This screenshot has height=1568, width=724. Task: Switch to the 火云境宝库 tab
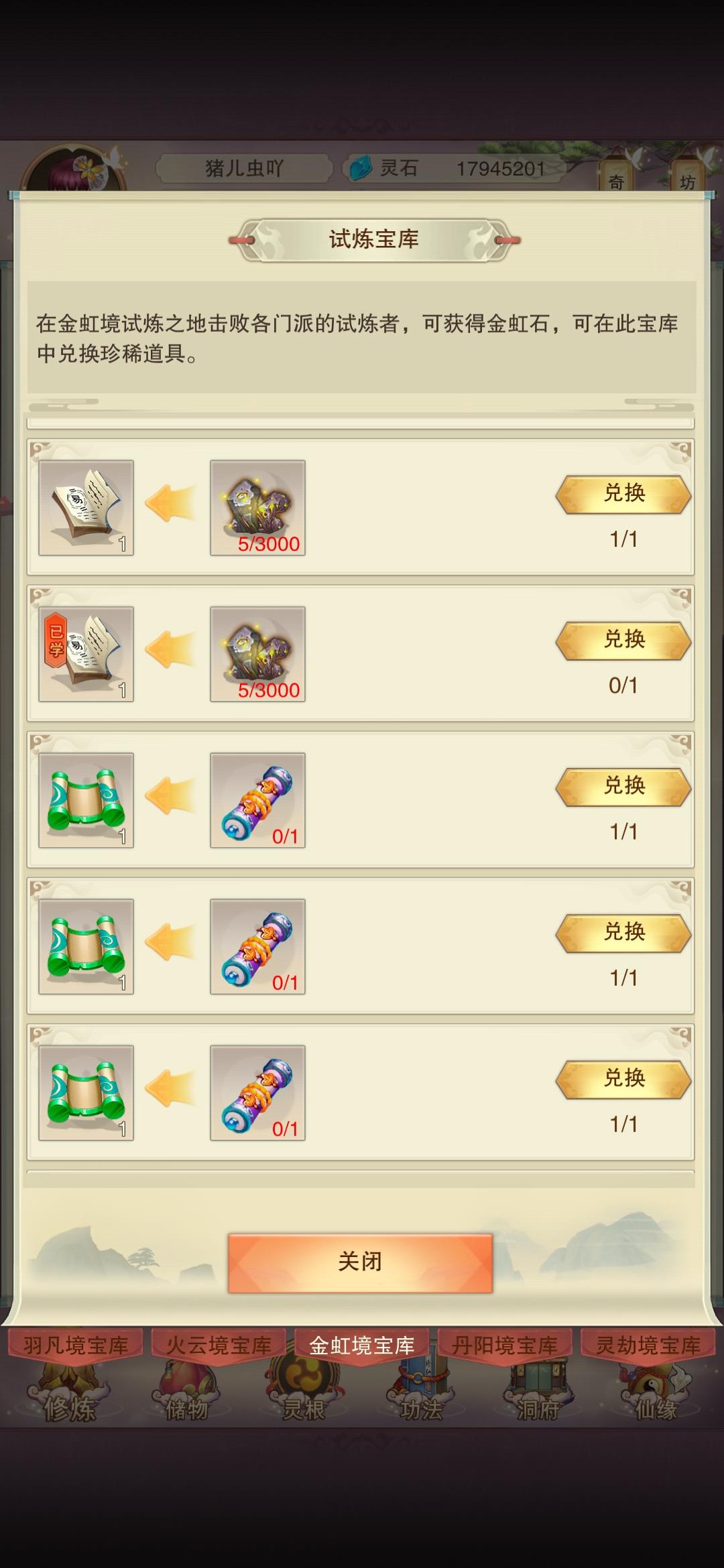(x=219, y=1344)
